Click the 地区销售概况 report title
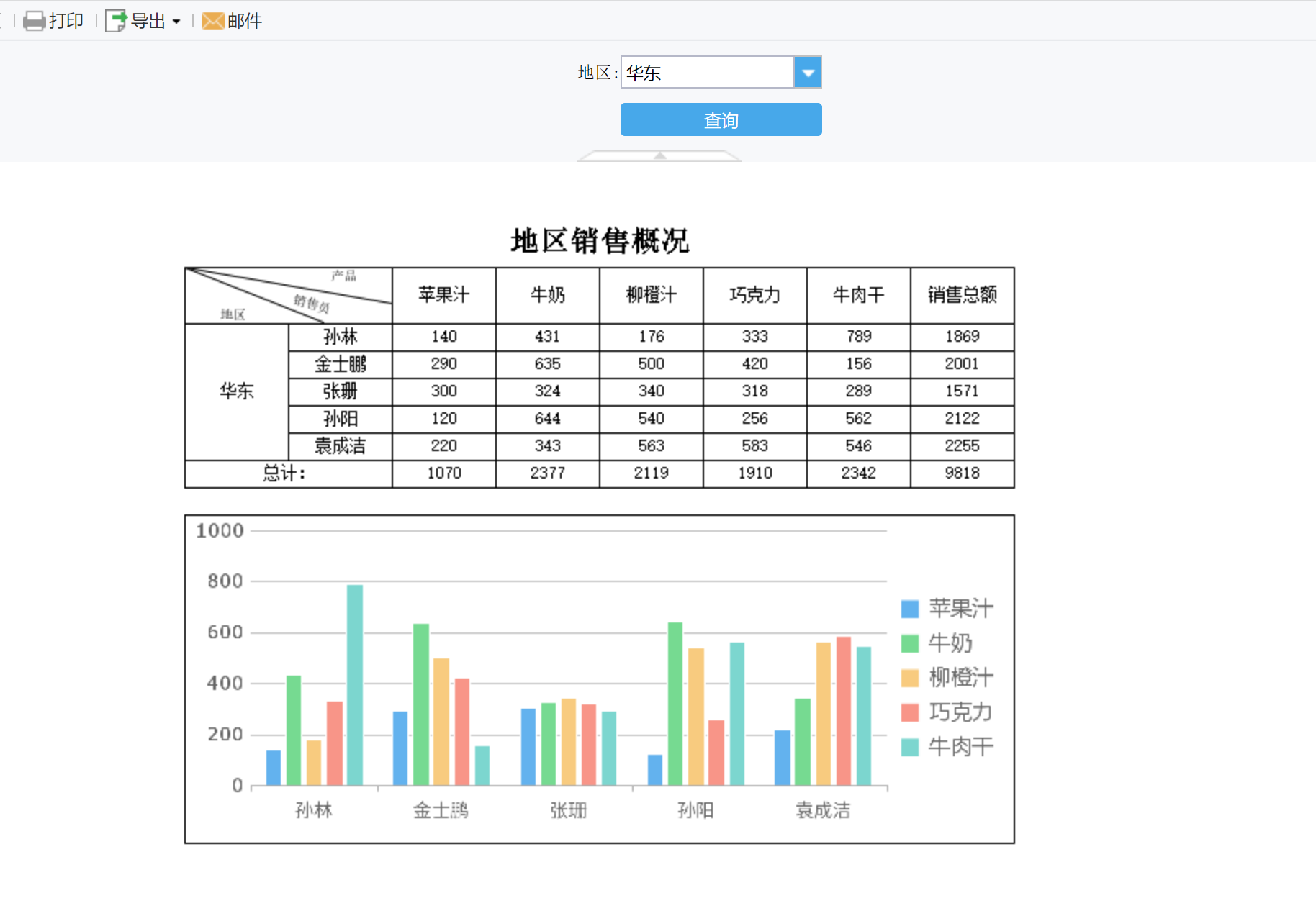Screen dimensions: 1316x898 [x=600, y=241]
